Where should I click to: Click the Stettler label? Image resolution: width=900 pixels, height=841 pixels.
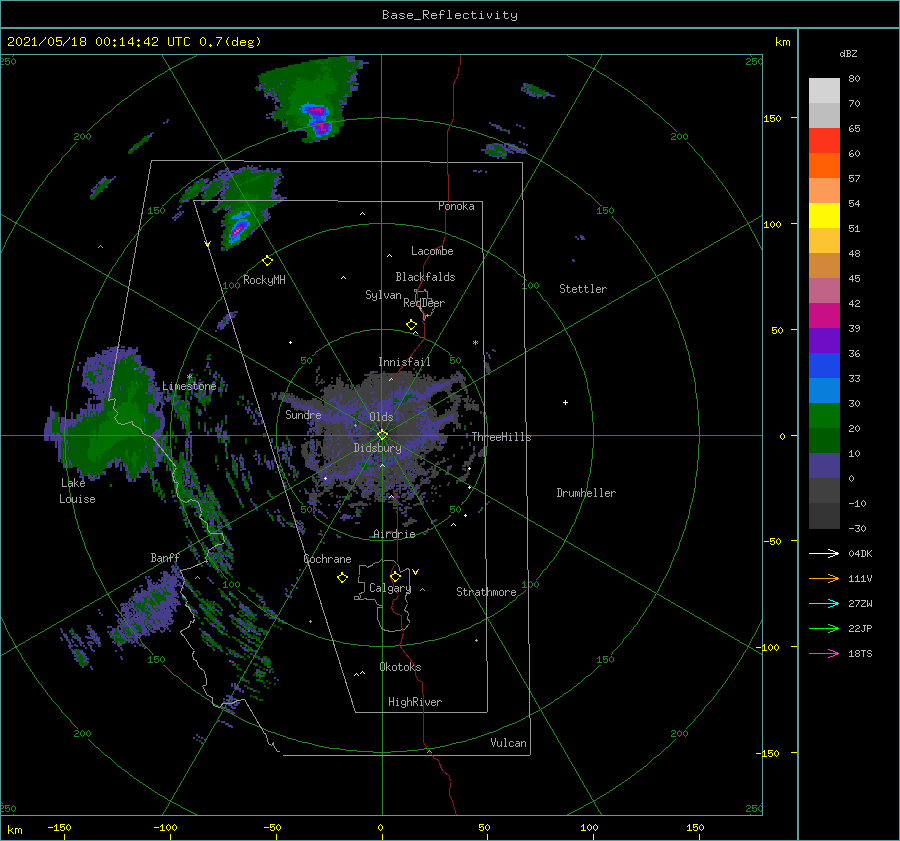pos(583,289)
